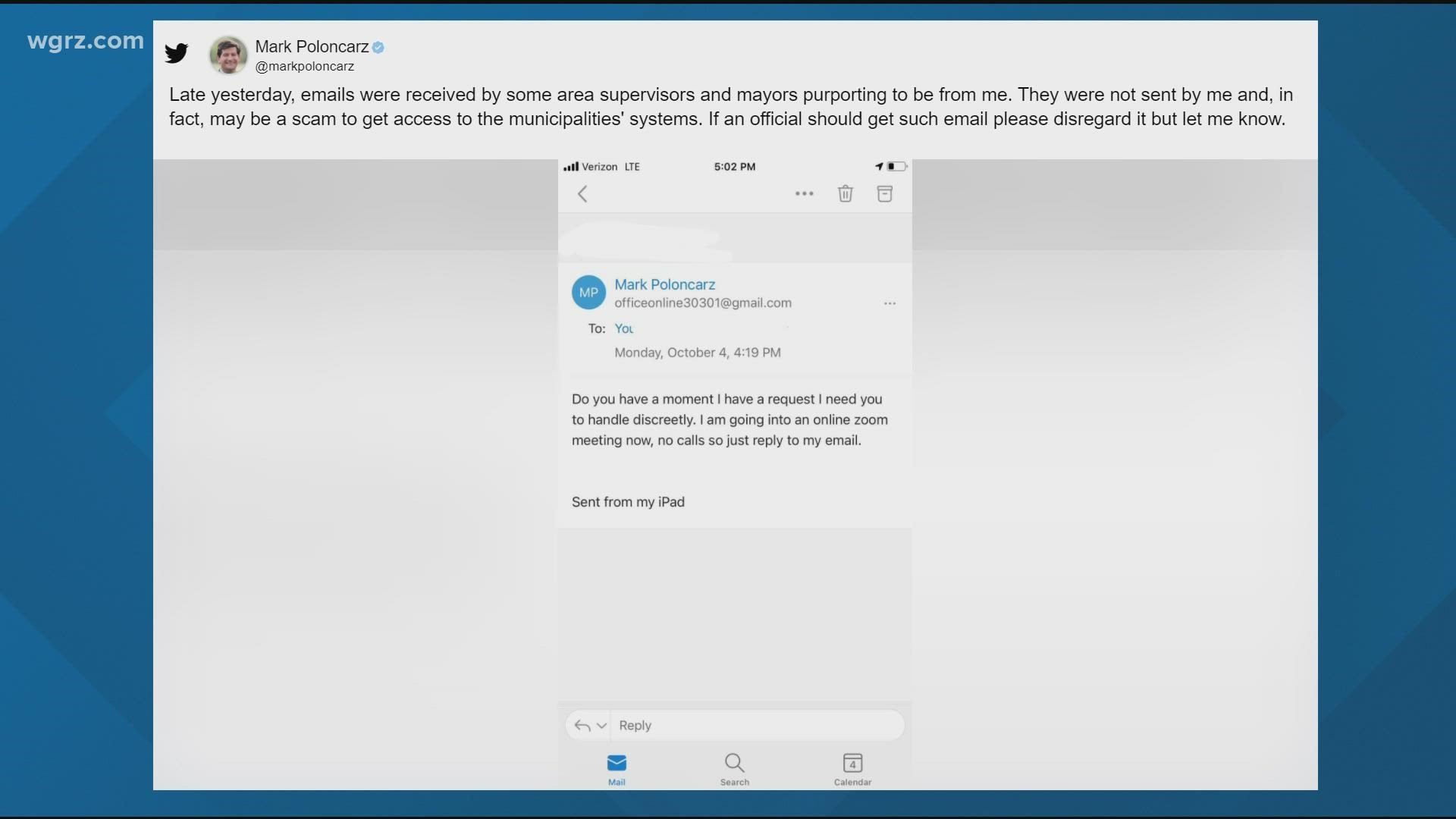Tap the back arrow in the mail app

point(582,194)
